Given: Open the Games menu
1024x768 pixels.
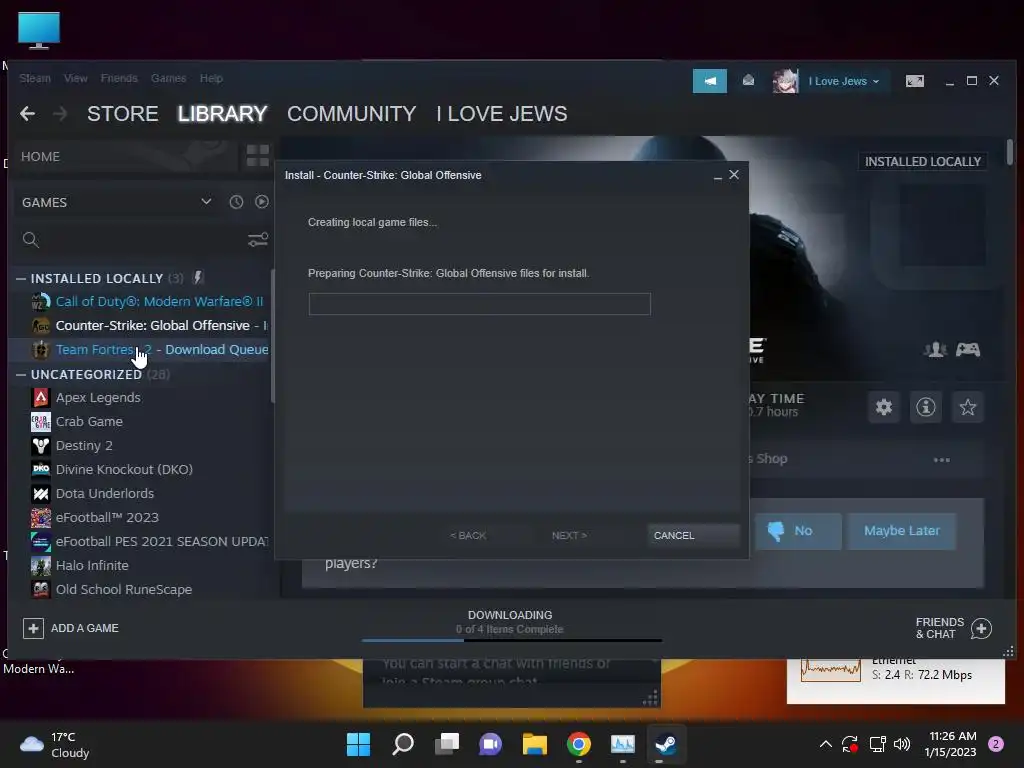Looking at the screenshot, I should [x=168, y=78].
